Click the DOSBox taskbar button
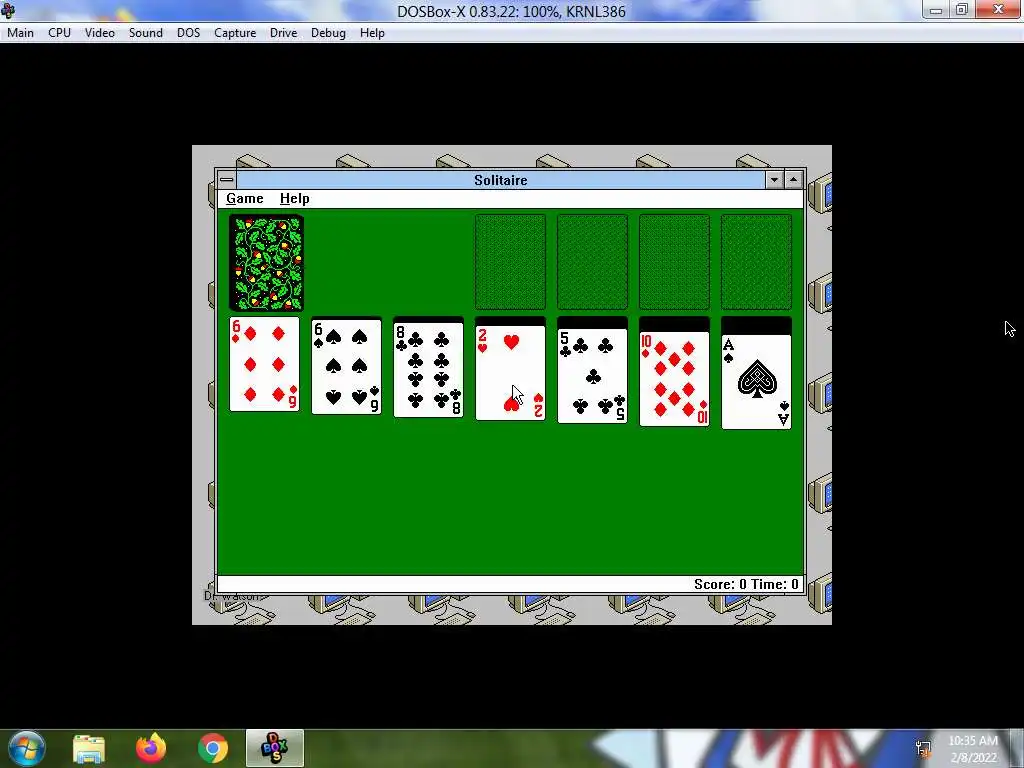This screenshot has width=1024, height=768. pyautogui.click(x=275, y=748)
